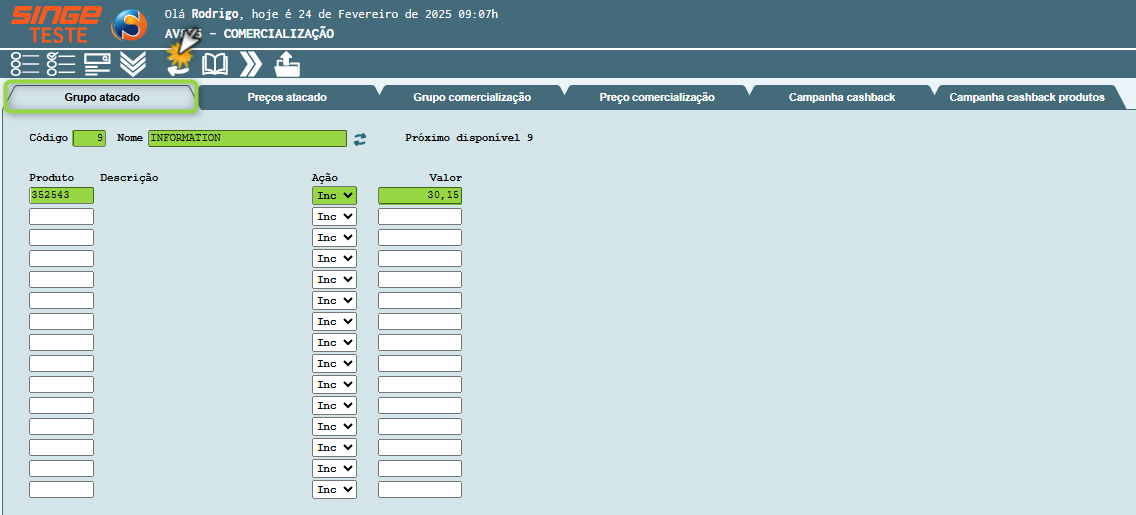Click the swap arrows beside Nome field
The width and height of the screenshot is (1136, 515).
(x=360, y=139)
